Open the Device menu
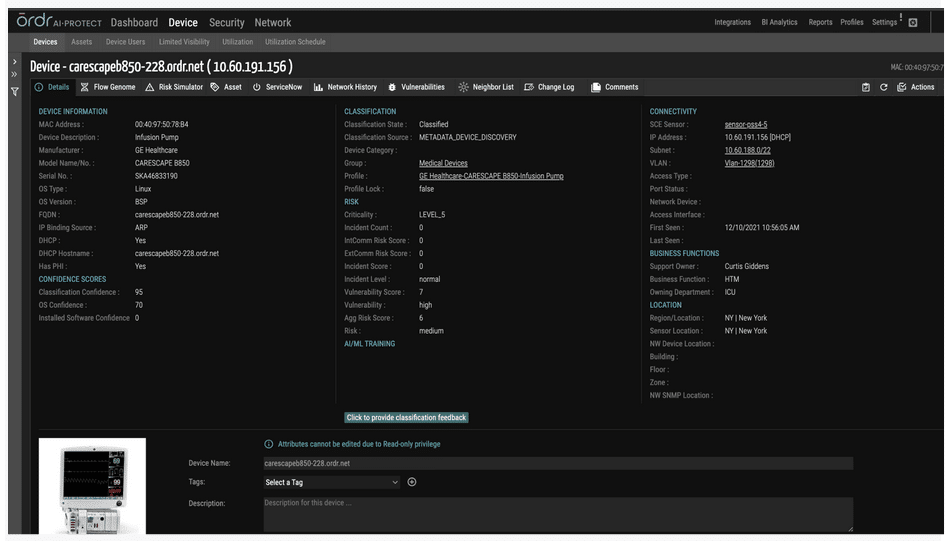949x541 pixels. 183,22
